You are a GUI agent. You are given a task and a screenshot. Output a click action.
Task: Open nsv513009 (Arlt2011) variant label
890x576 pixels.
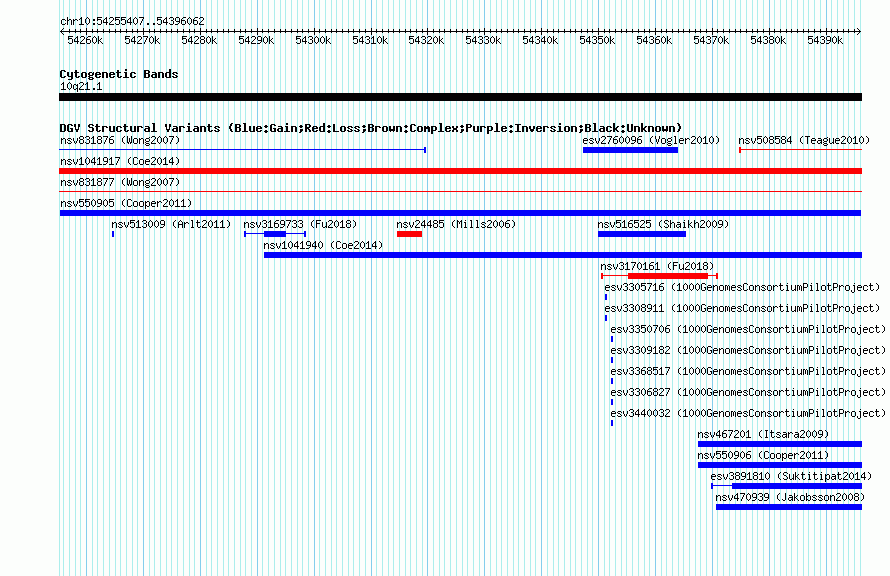(x=171, y=224)
